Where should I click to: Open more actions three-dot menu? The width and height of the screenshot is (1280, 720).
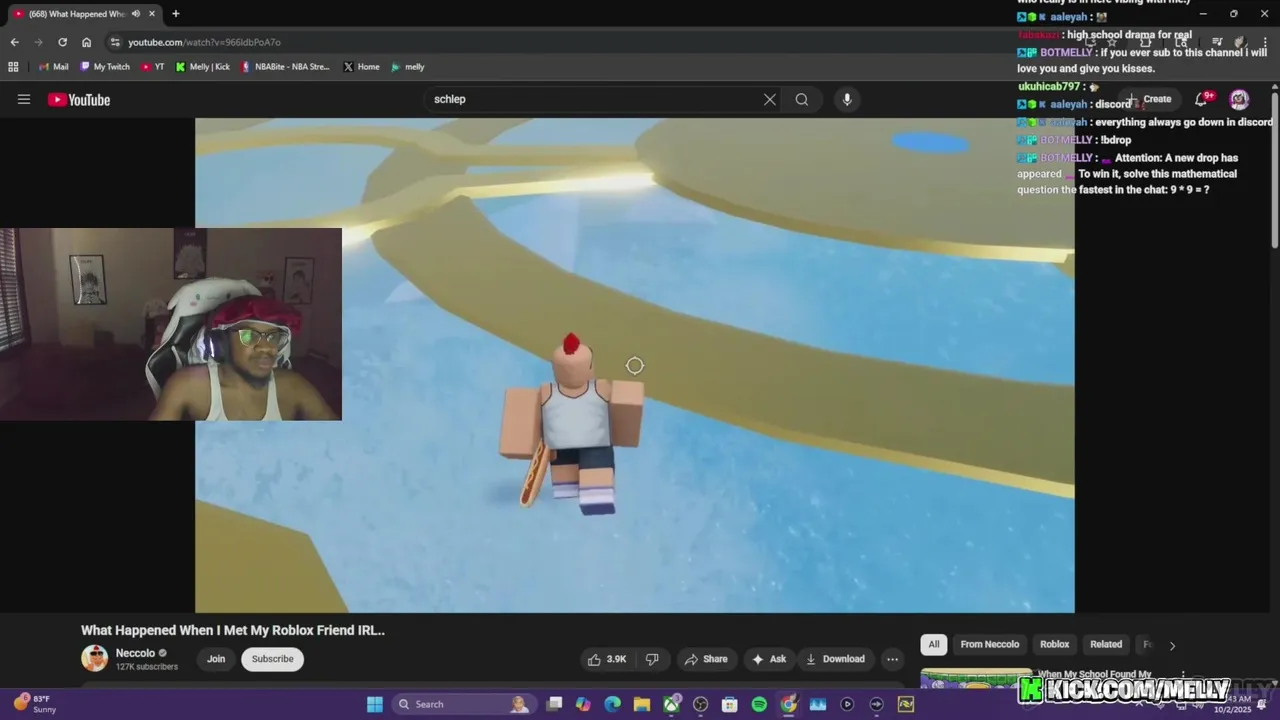[x=892, y=659]
